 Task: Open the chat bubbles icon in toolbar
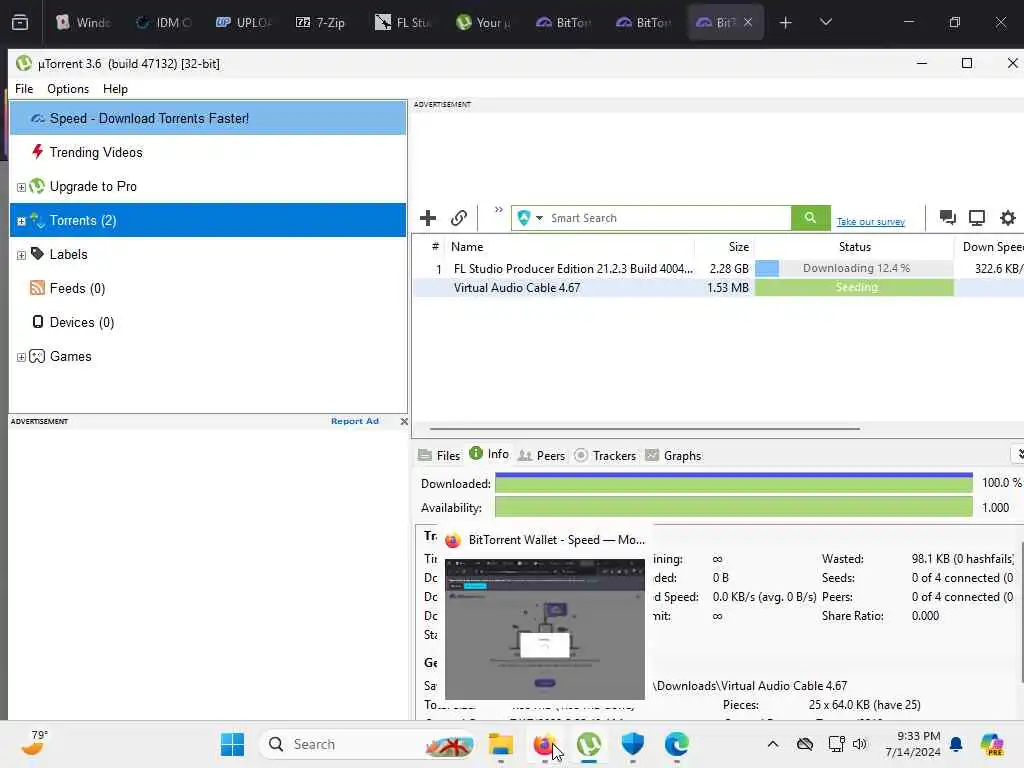pos(947,217)
